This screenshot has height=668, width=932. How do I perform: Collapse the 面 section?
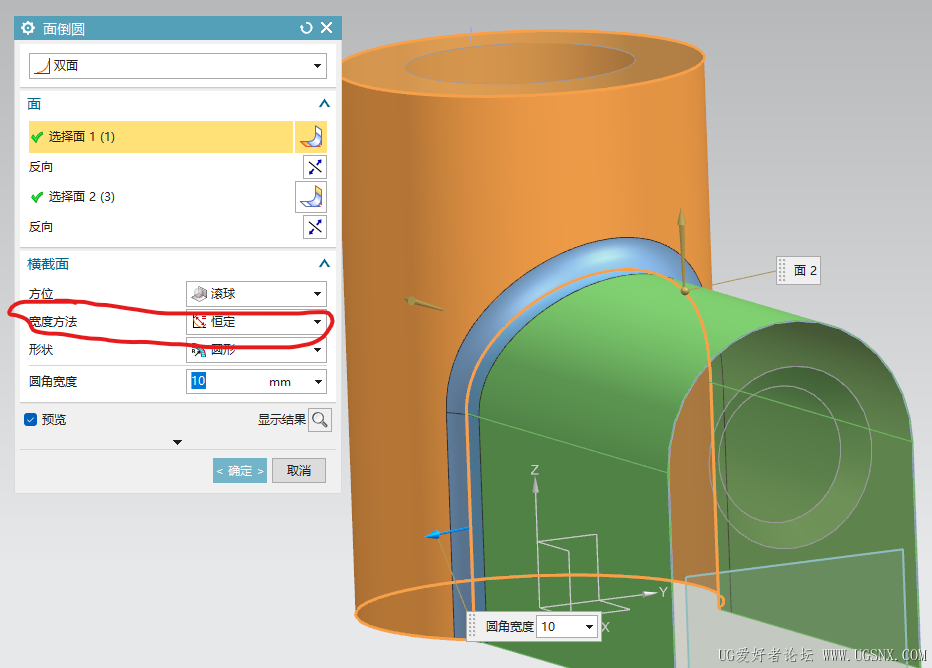point(324,104)
